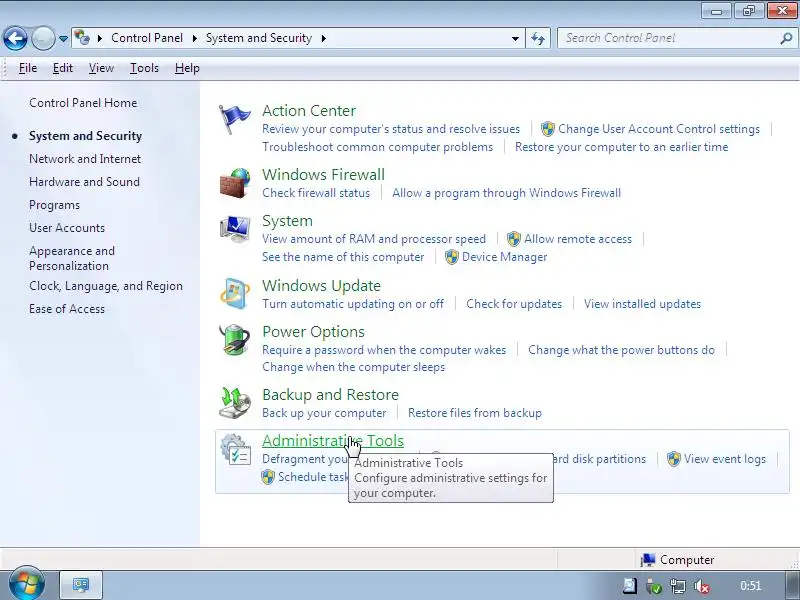
Task: Click the Backup and Restore icon
Action: pyautogui.click(x=235, y=403)
